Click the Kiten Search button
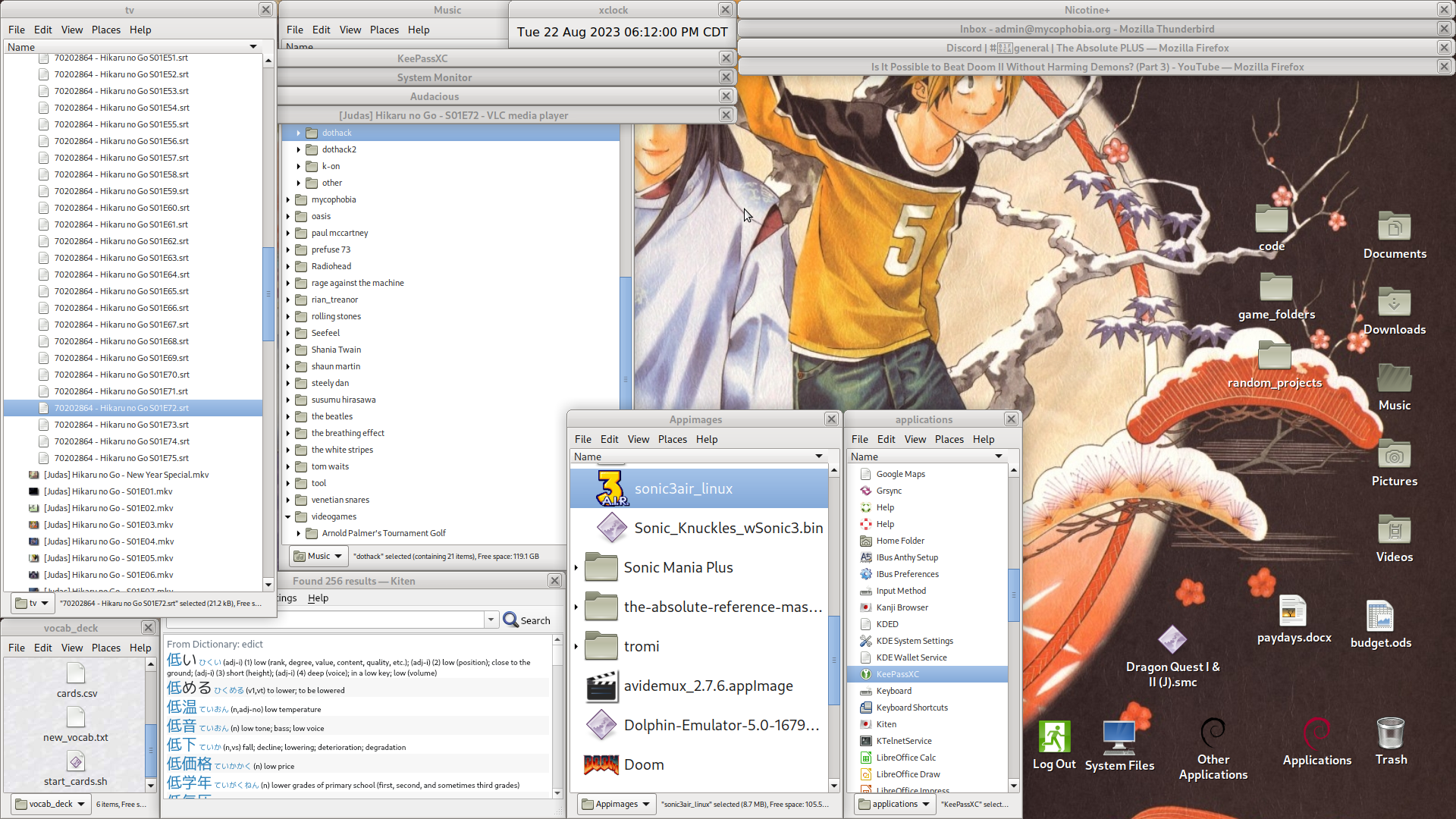The height and width of the screenshot is (819, 1456). click(x=526, y=620)
